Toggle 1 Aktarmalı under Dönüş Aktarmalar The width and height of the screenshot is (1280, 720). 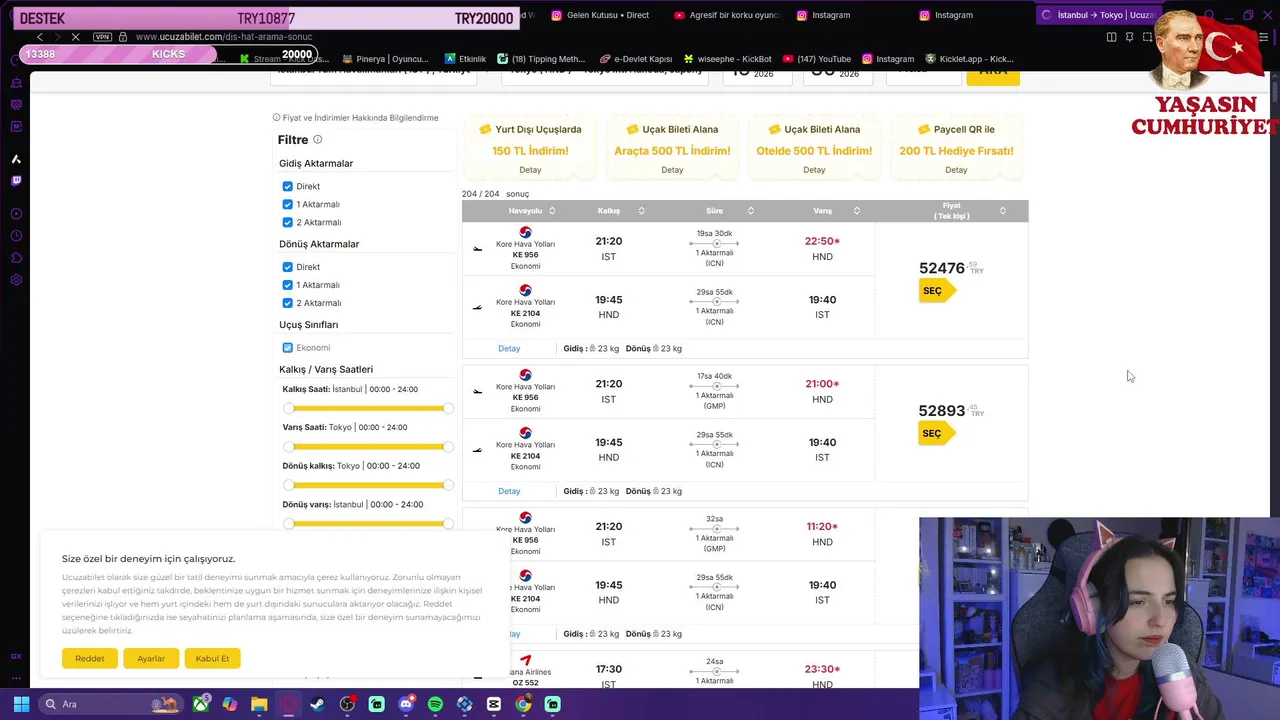click(x=288, y=285)
